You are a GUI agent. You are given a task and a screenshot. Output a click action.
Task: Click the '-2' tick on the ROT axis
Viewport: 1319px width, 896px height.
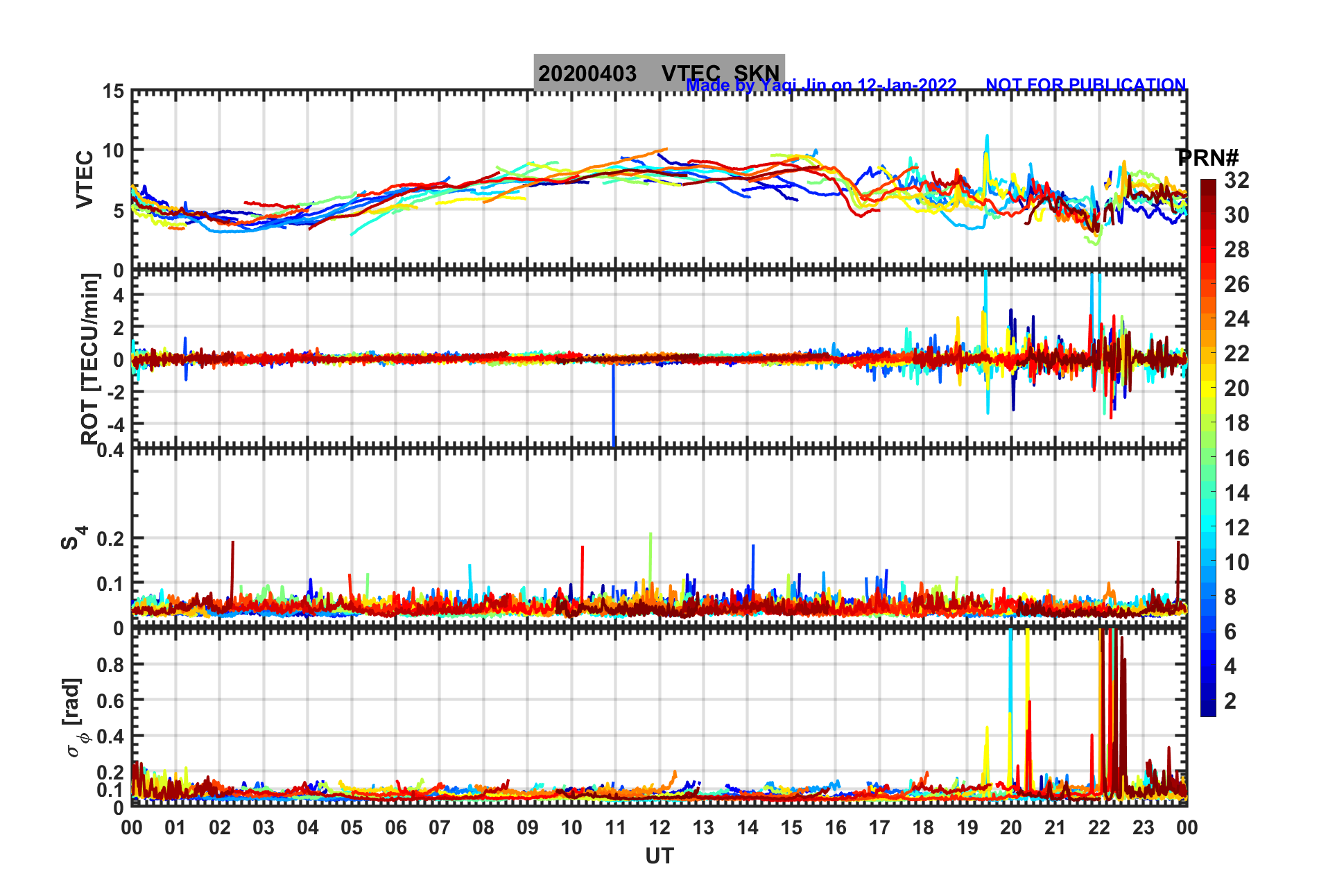(x=117, y=392)
